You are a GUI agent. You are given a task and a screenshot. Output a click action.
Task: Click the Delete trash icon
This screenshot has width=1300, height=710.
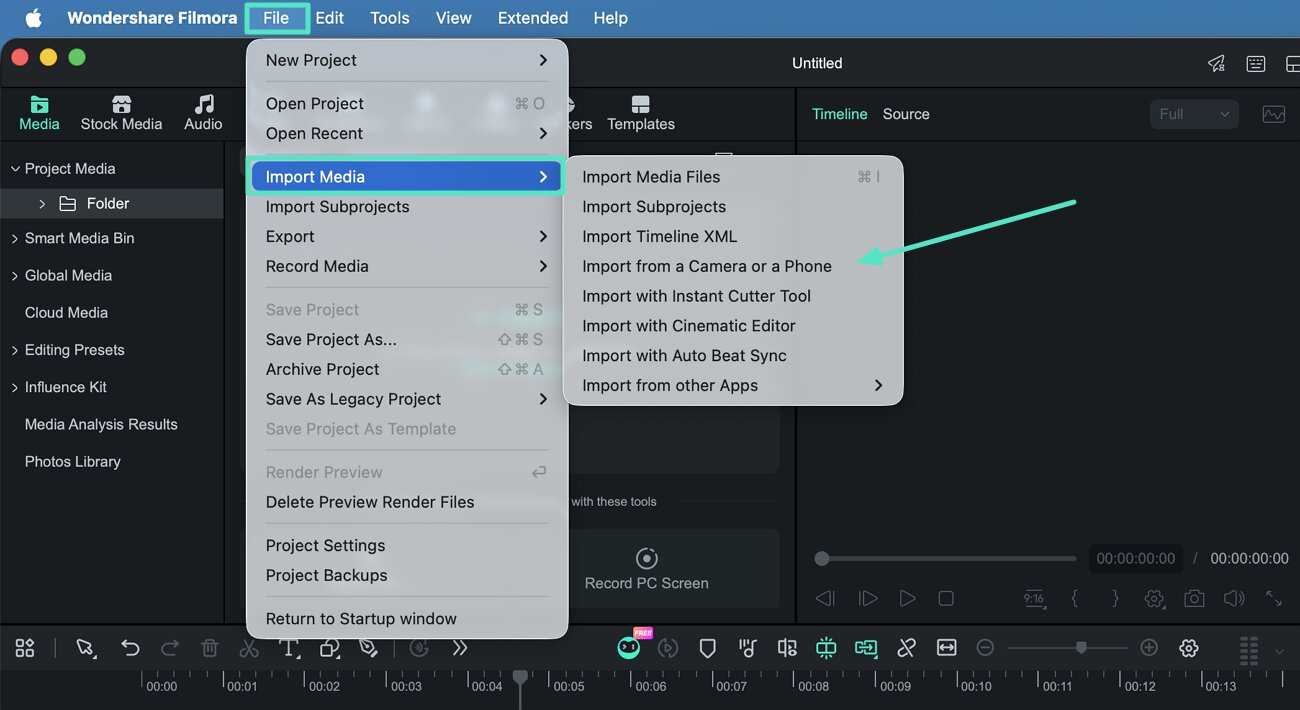[209, 648]
